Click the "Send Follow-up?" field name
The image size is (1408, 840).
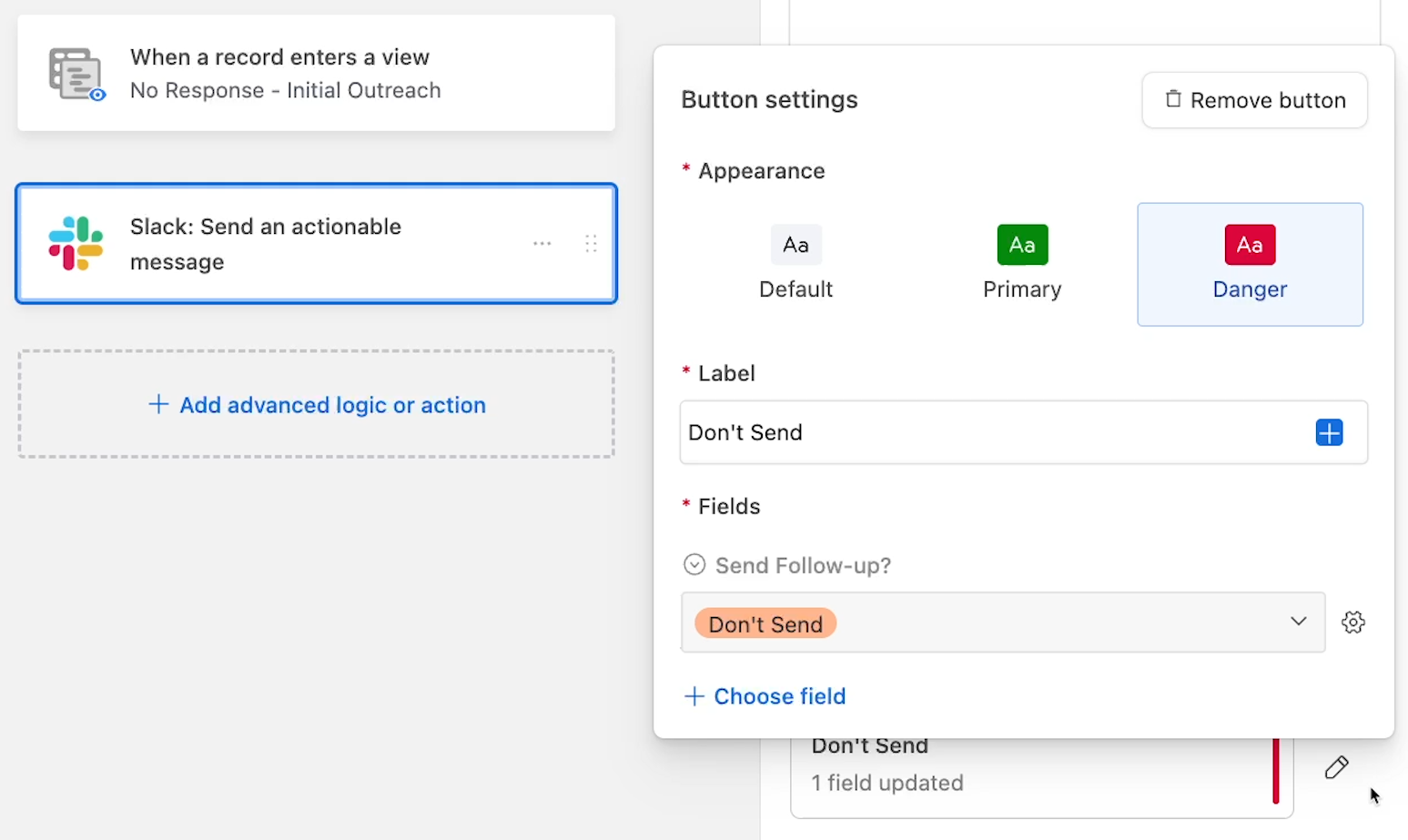pos(803,565)
